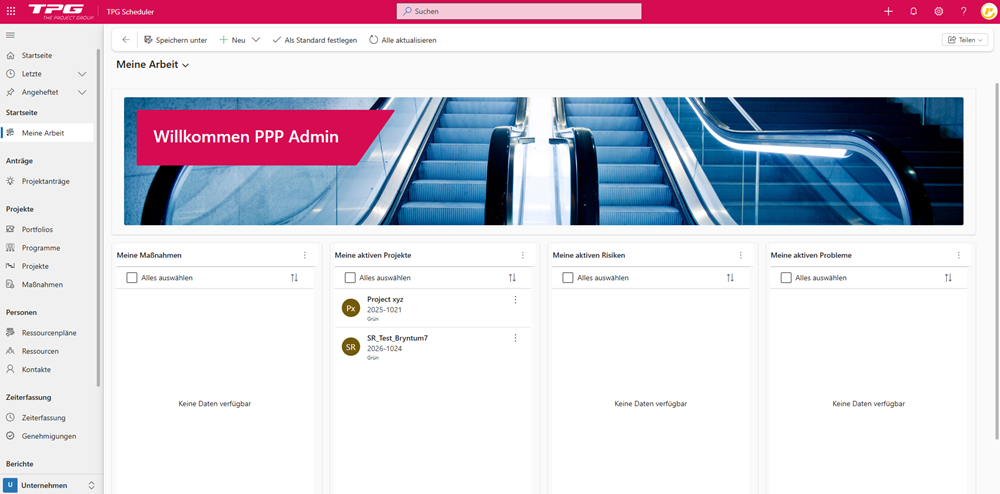
Task: Open the Teilen share dropdown
Action: tap(964, 40)
